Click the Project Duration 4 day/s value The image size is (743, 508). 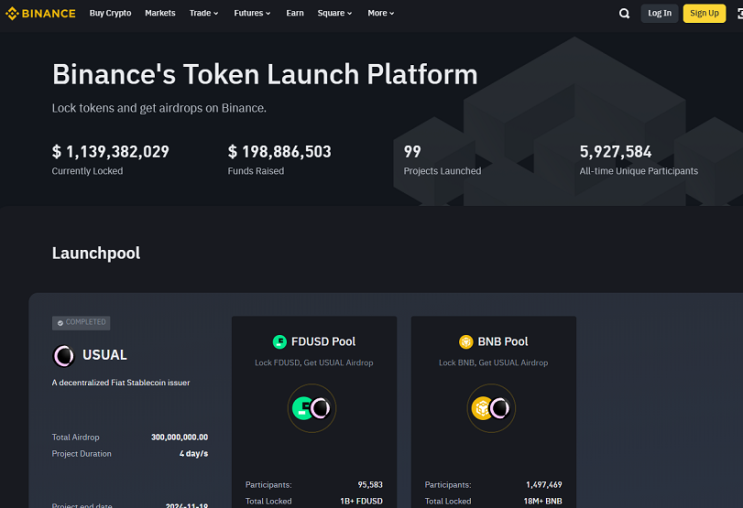pyautogui.click(x=194, y=454)
